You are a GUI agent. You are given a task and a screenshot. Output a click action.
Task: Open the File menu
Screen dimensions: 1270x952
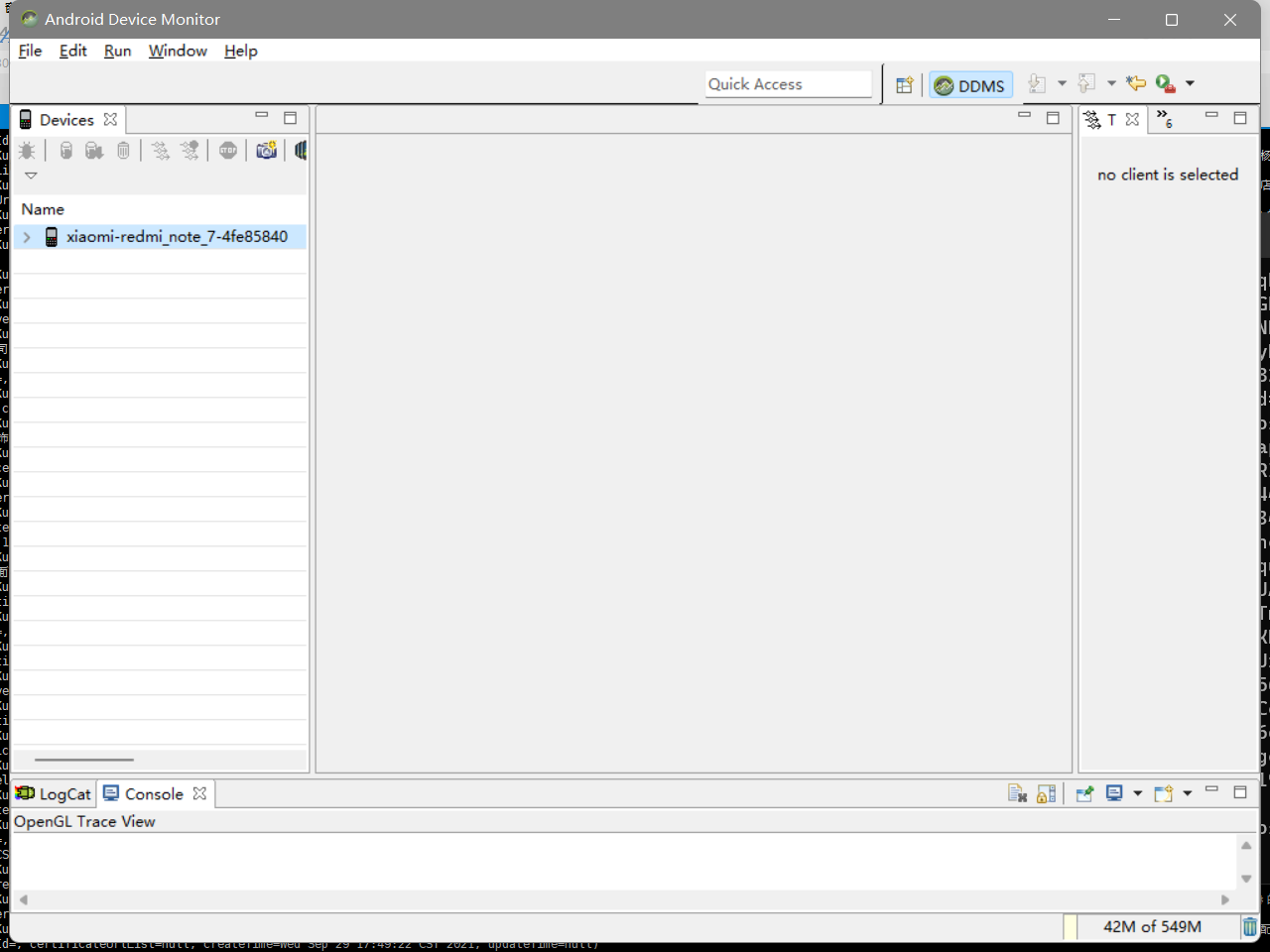pos(30,51)
